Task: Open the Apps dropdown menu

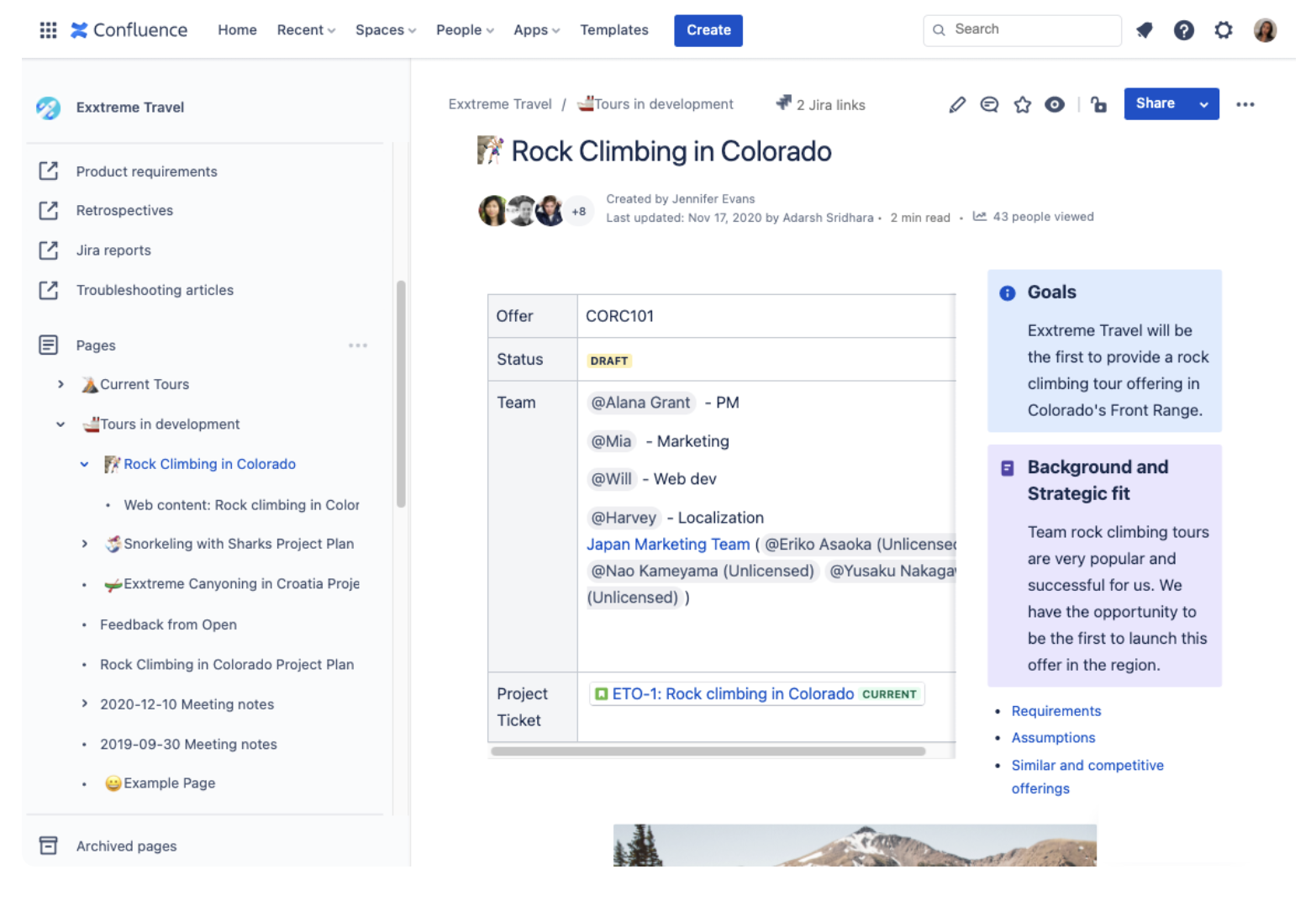Action: (536, 30)
